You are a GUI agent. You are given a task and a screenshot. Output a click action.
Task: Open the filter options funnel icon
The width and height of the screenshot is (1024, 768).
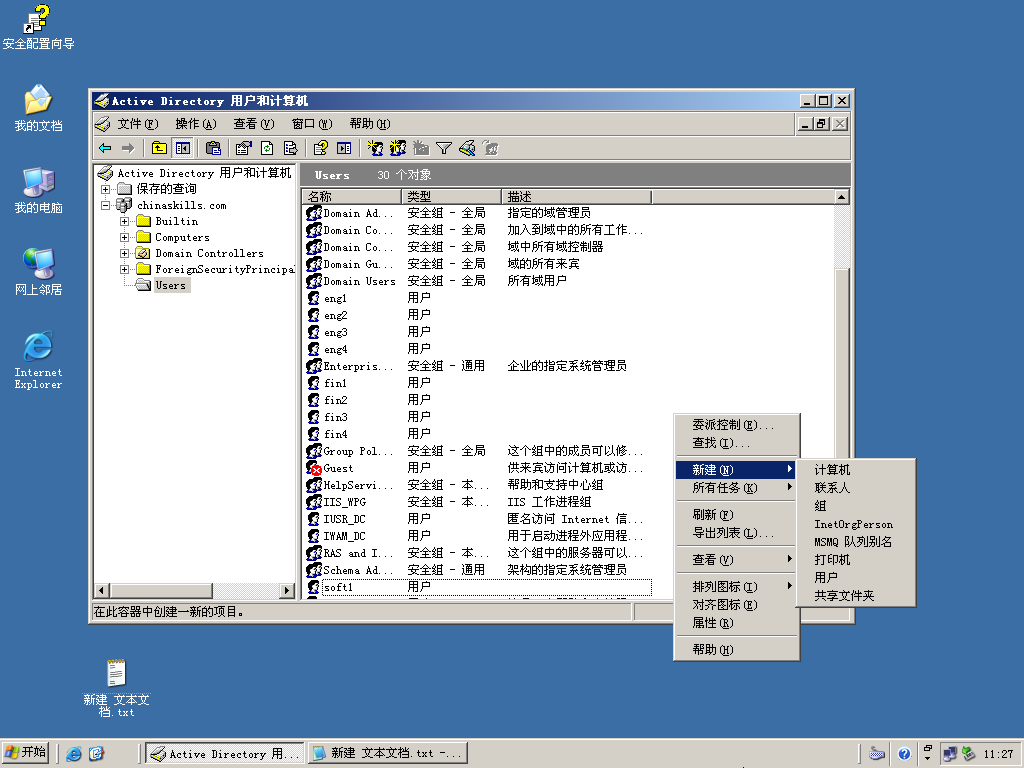pos(444,148)
